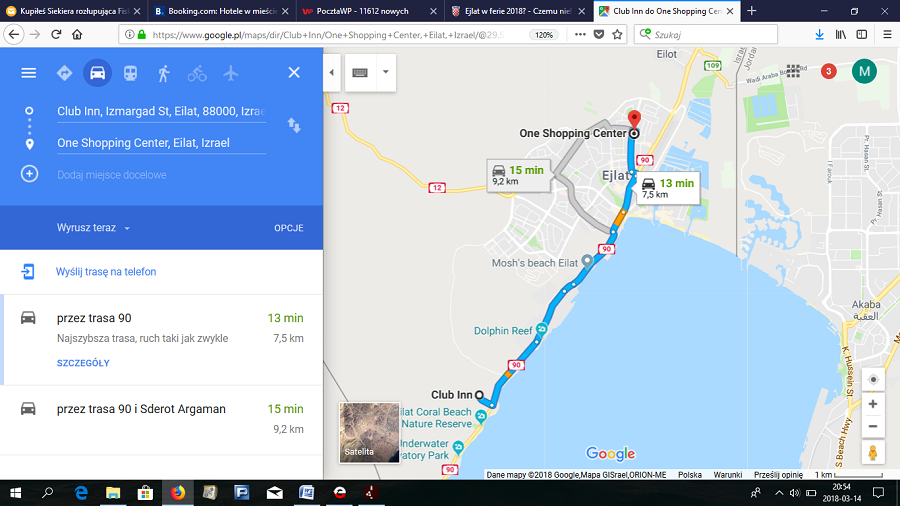The image size is (900, 506).
Task: Zoom in on the map
Action: (x=873, y=404)
